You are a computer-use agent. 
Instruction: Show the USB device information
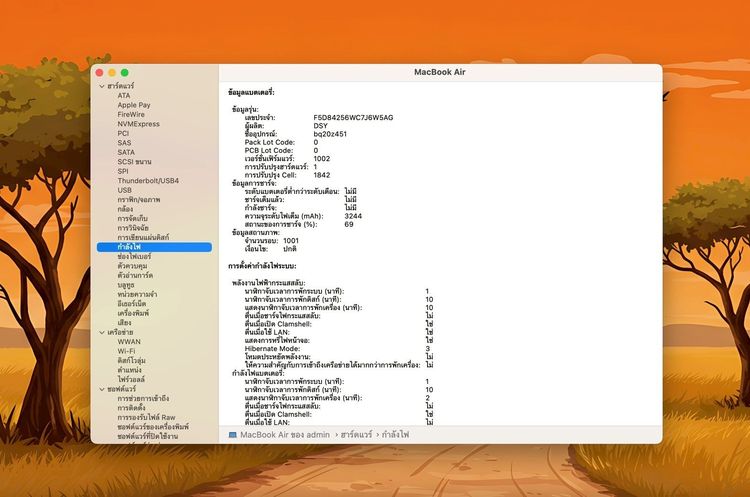[x=124, y=190]
